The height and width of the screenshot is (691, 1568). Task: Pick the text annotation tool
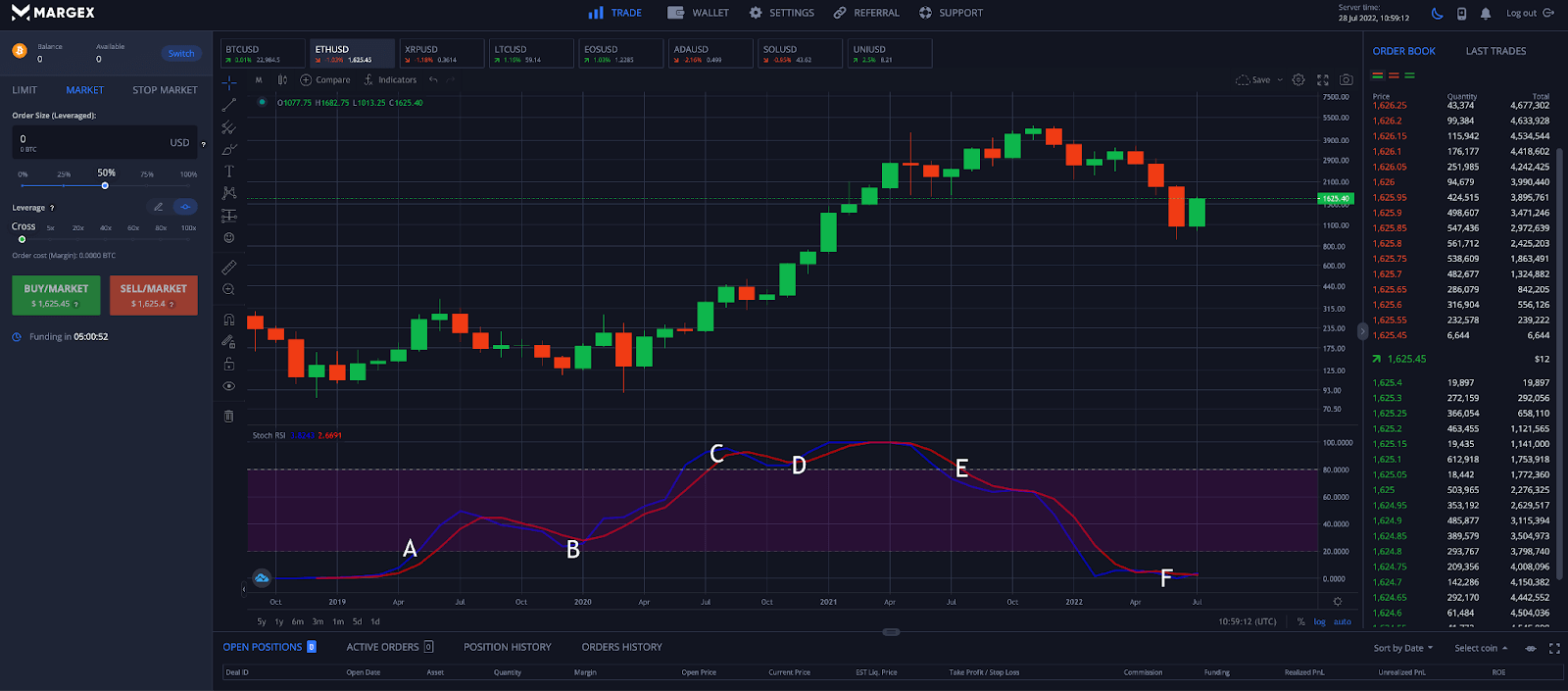click(229, 172)
